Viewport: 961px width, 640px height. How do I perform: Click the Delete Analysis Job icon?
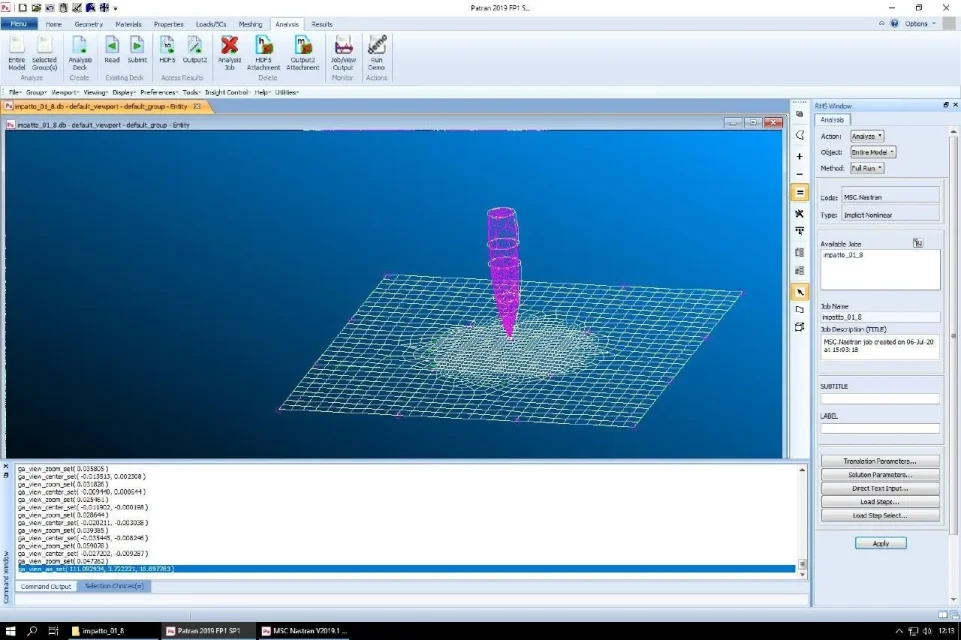coord(229,47)
